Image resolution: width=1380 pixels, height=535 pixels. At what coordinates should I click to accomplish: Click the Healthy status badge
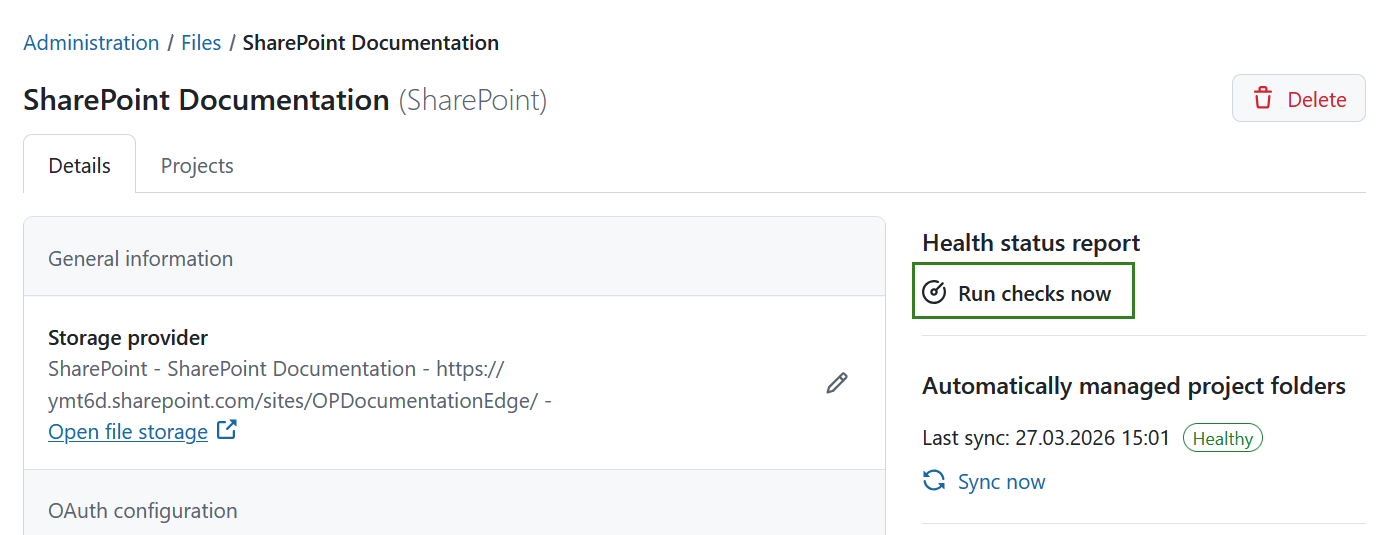[x=1222, y=438]
